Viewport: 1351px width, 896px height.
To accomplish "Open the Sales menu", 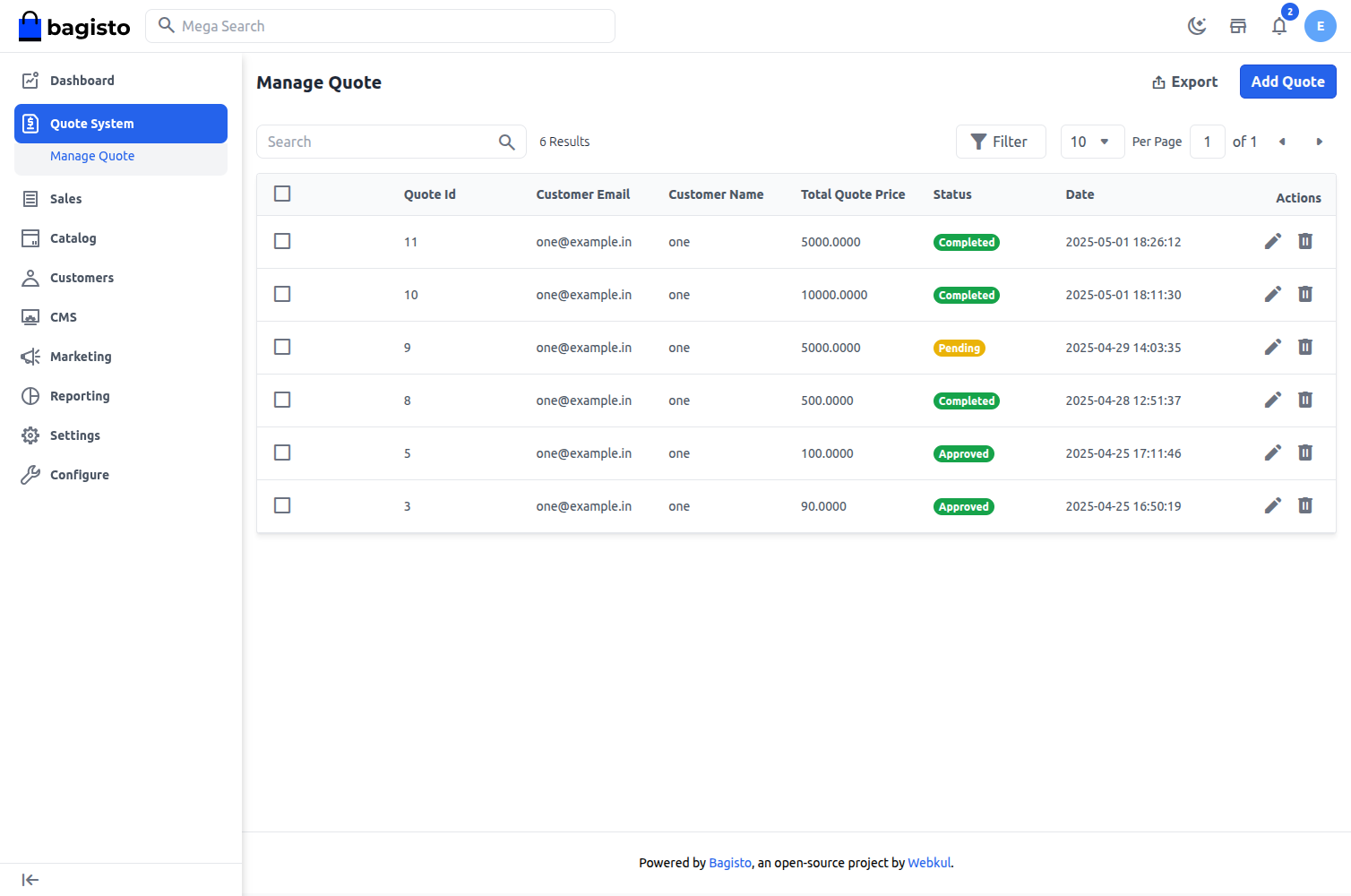I will tap(121, 199).
